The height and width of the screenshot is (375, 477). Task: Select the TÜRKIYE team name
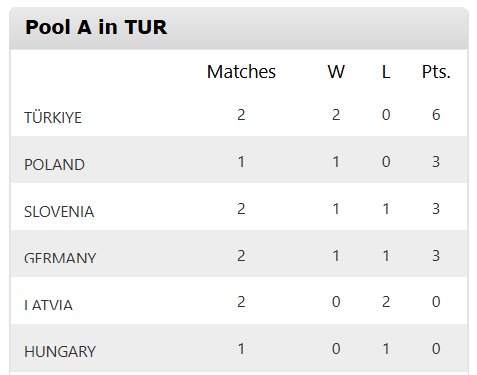click(x=53, y=117)
